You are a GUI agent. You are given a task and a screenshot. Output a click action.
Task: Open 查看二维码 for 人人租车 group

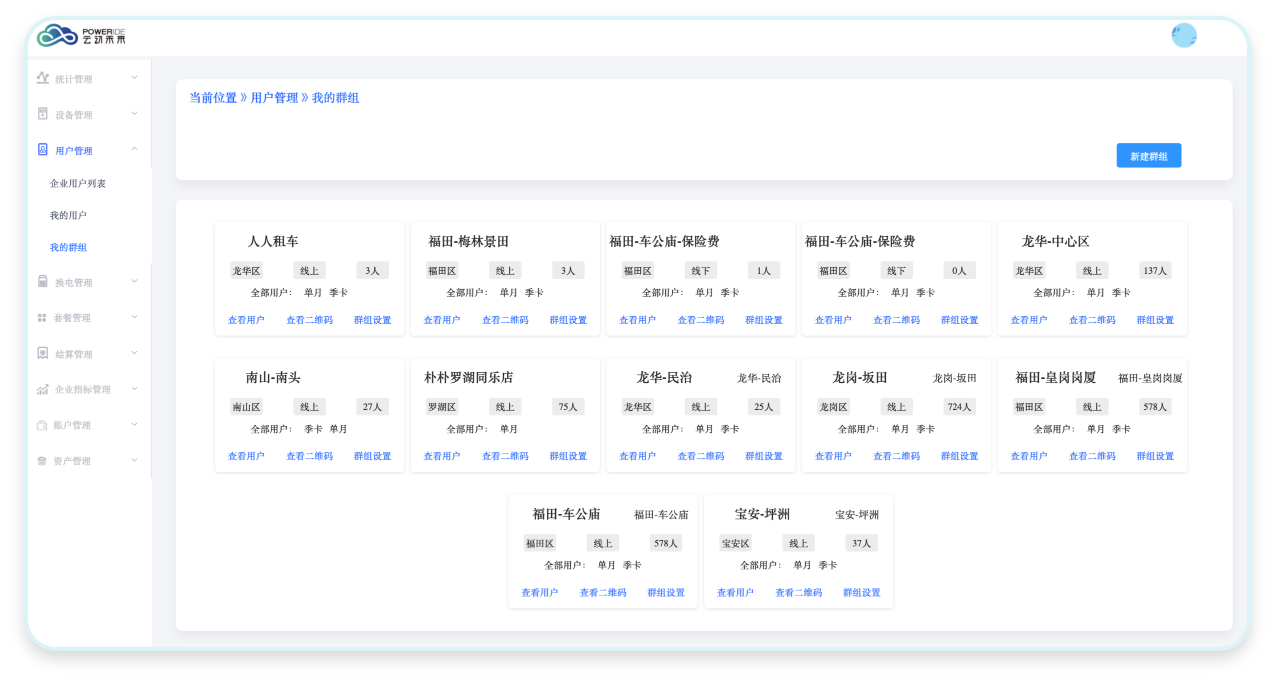click(x=309, y=320)
